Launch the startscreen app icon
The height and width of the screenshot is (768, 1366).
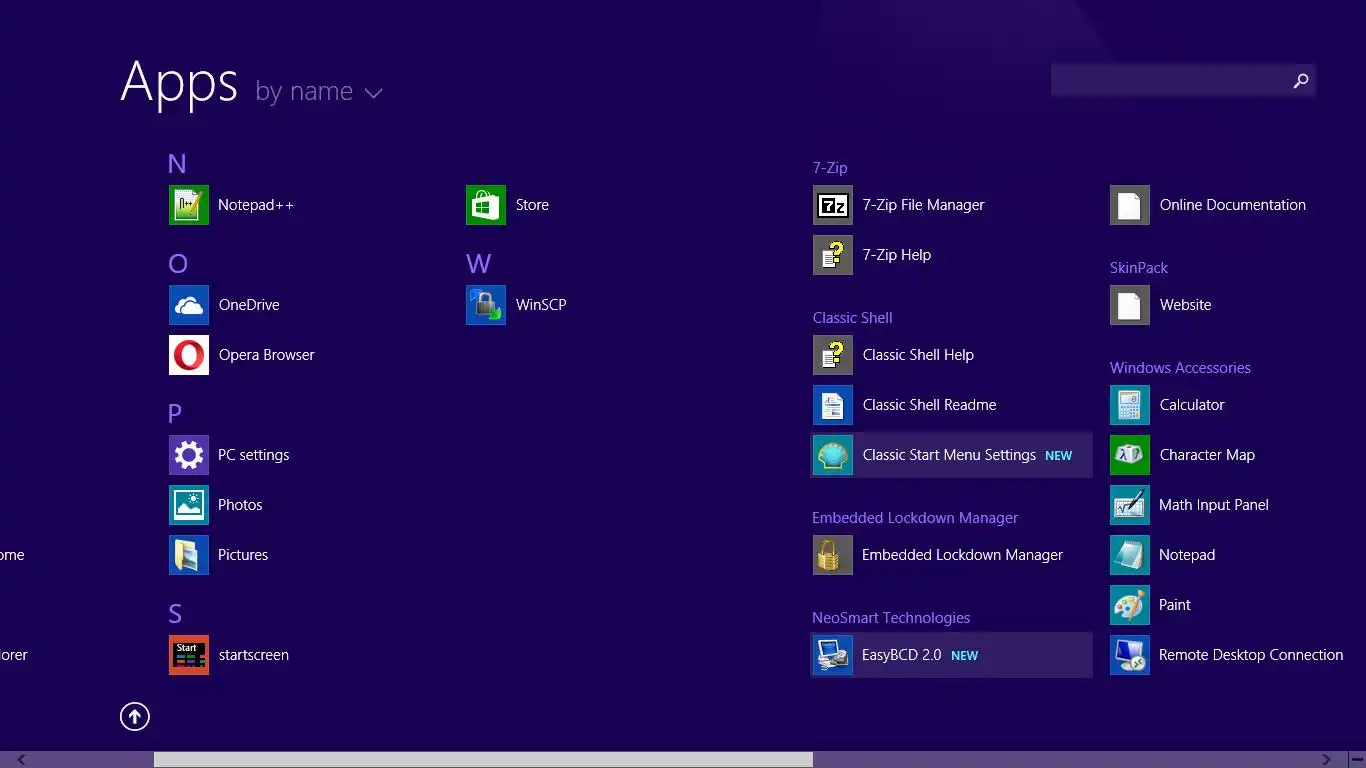(x=189, y=655)
